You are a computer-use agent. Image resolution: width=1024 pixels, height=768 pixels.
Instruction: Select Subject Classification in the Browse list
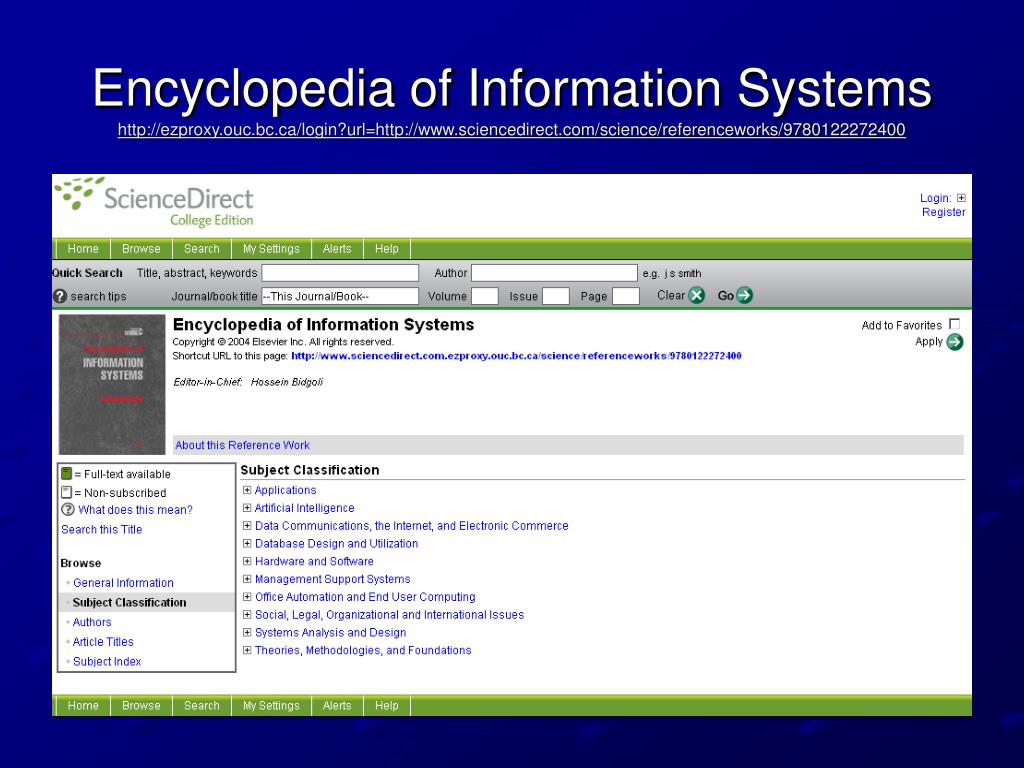coord(129,602)
